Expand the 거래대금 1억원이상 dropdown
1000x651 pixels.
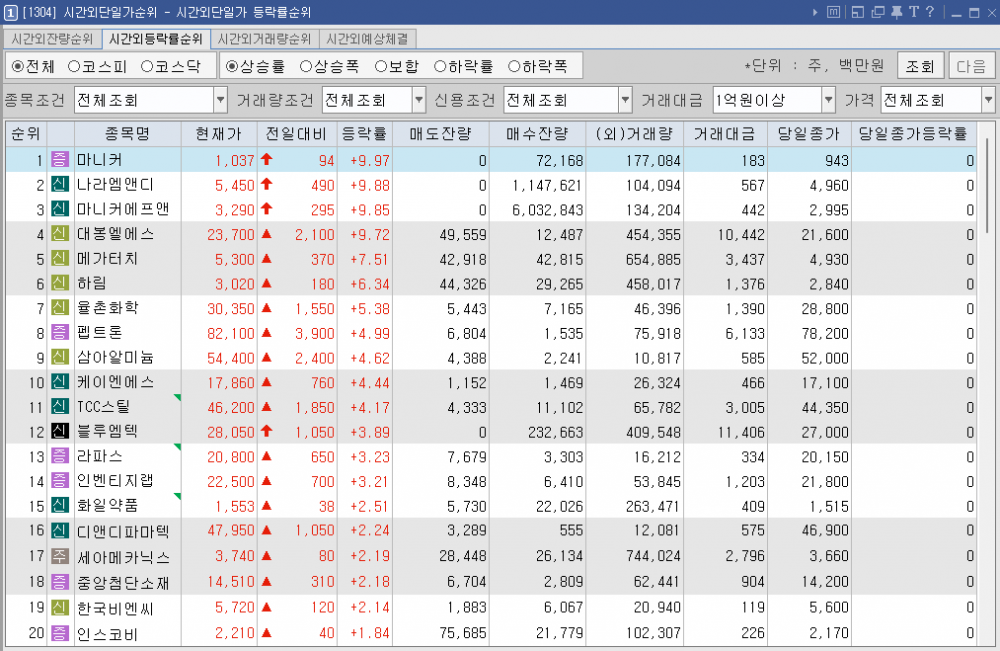point(828,100)
